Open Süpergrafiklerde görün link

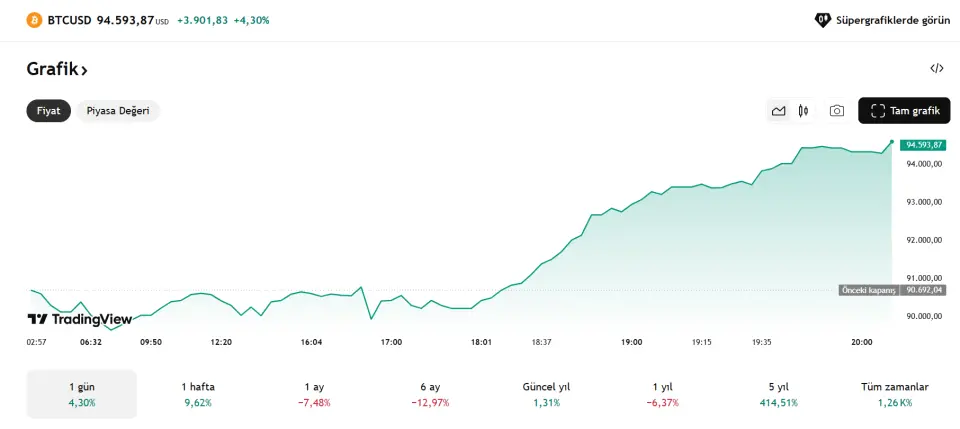[892, 20]
